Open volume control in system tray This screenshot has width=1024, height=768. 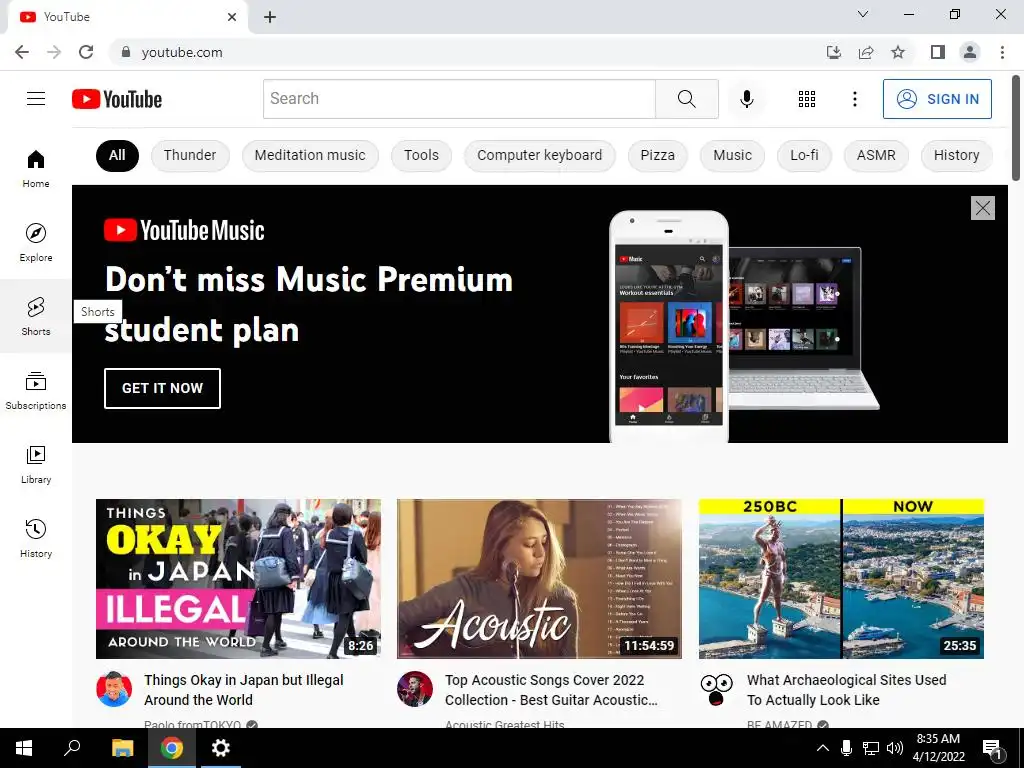click(x=895, y=748)
